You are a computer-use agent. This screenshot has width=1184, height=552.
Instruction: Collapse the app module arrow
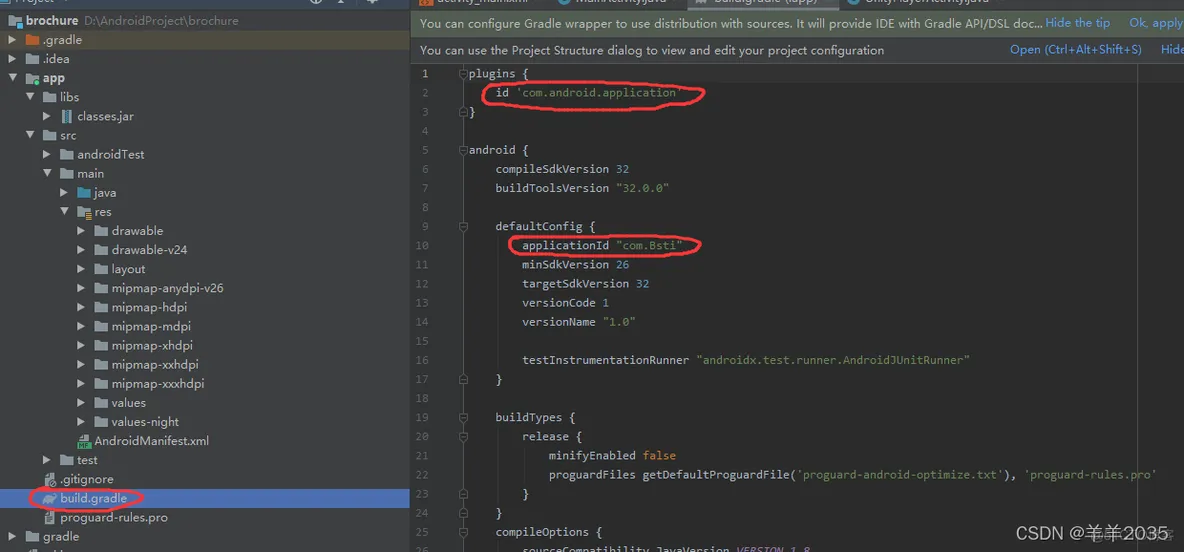coord(12,78)
